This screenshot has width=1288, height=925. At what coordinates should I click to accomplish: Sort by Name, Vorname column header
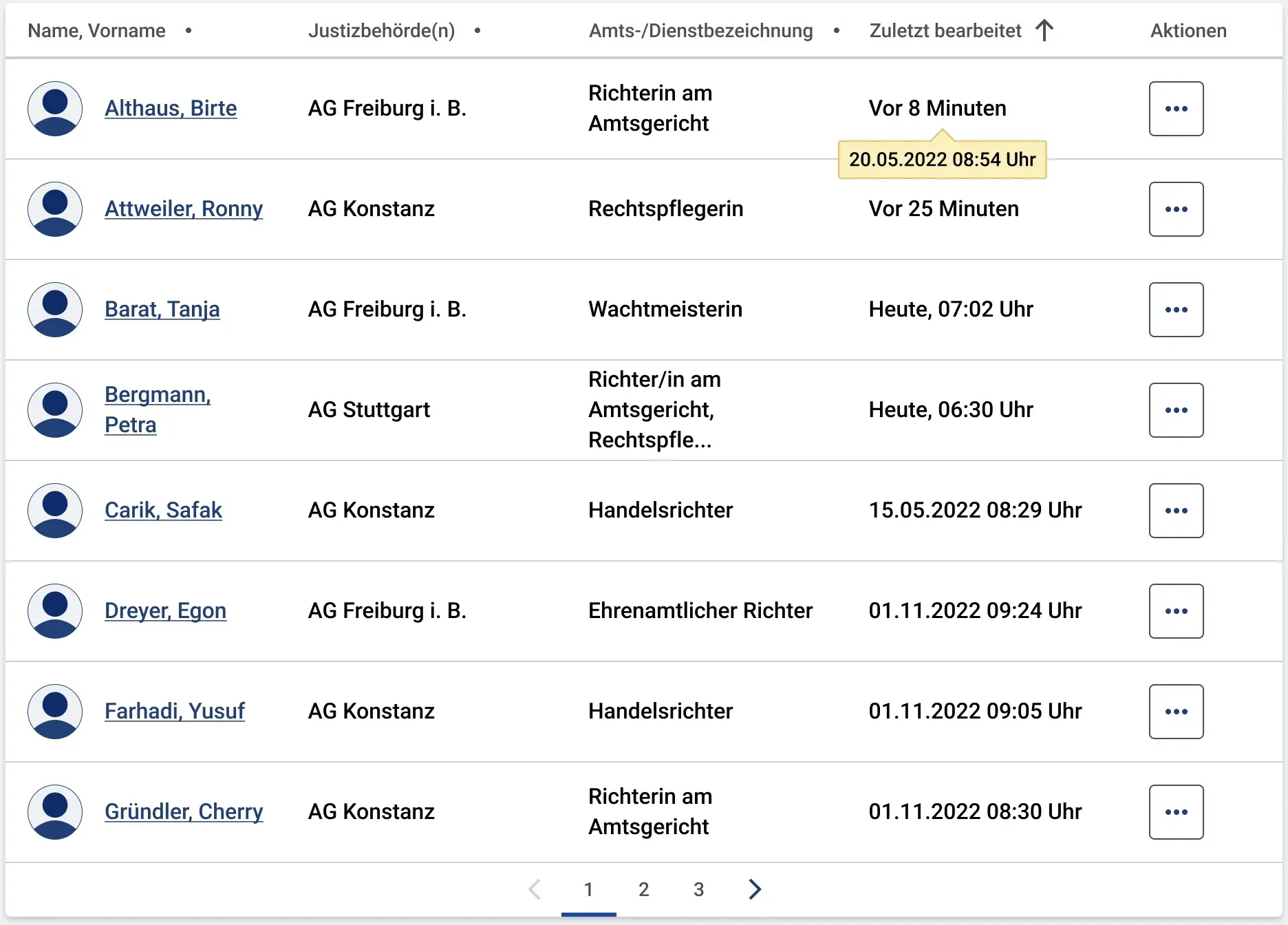pos(96,30)
